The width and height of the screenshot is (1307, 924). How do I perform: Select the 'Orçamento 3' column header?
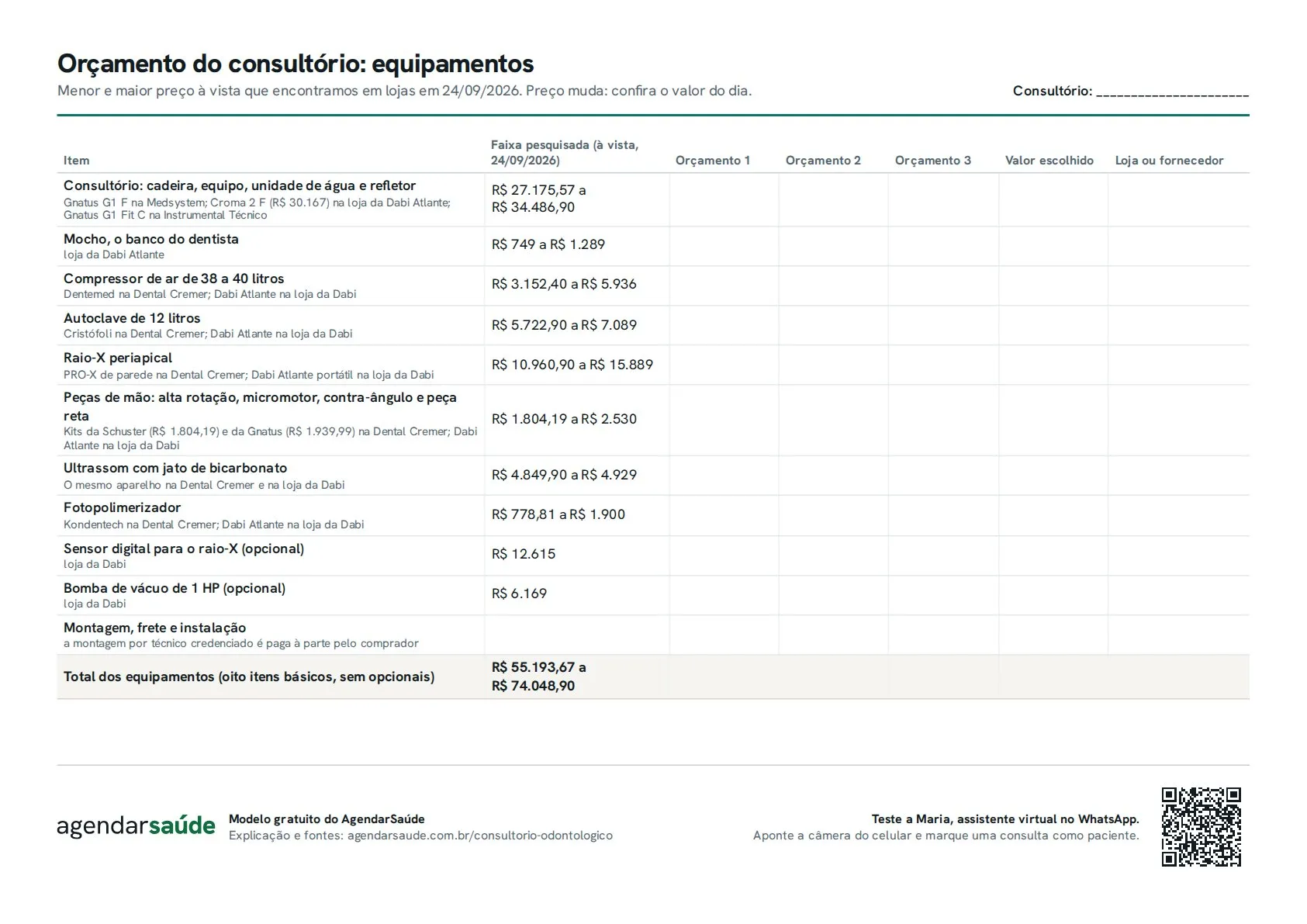tap(933, 161)
